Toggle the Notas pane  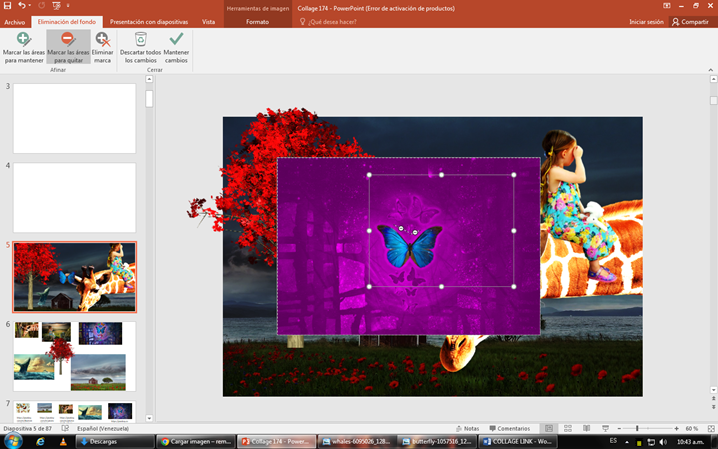(x=468, y=428)
